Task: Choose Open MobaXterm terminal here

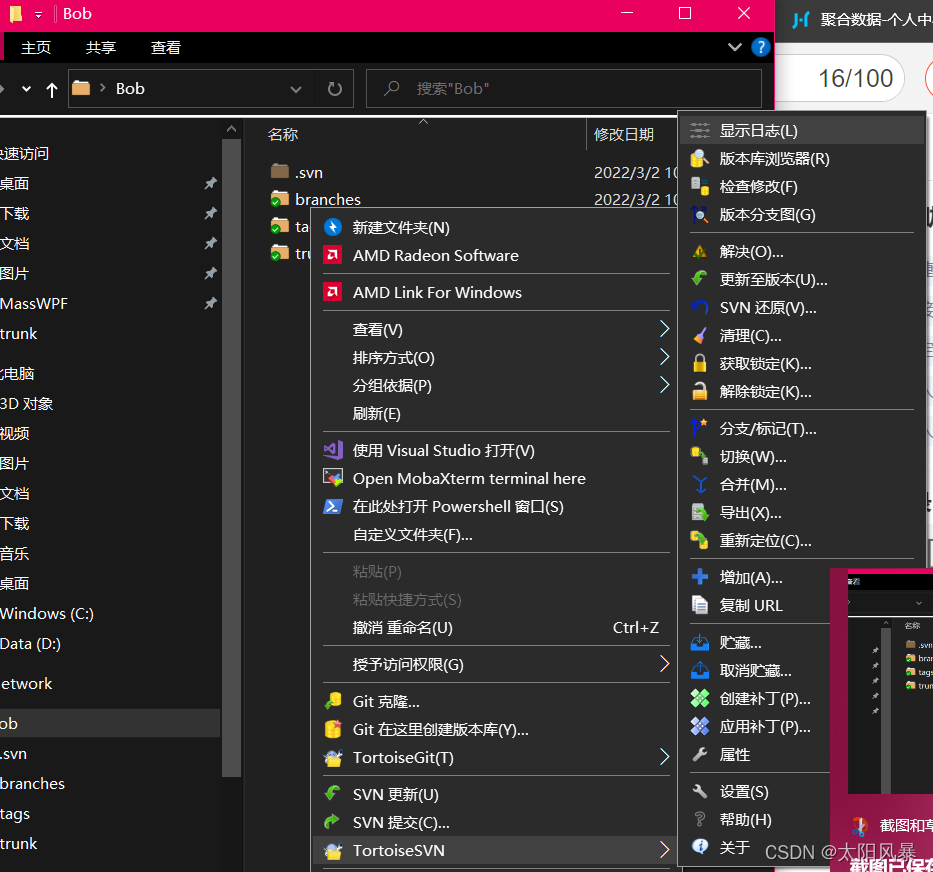Action: pos(496,478)
